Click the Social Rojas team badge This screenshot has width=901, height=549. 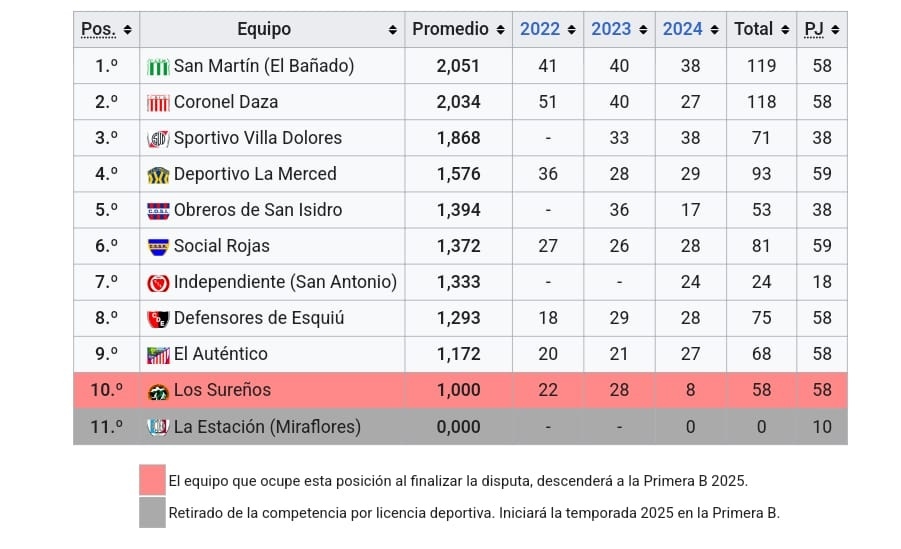[158, 247]
